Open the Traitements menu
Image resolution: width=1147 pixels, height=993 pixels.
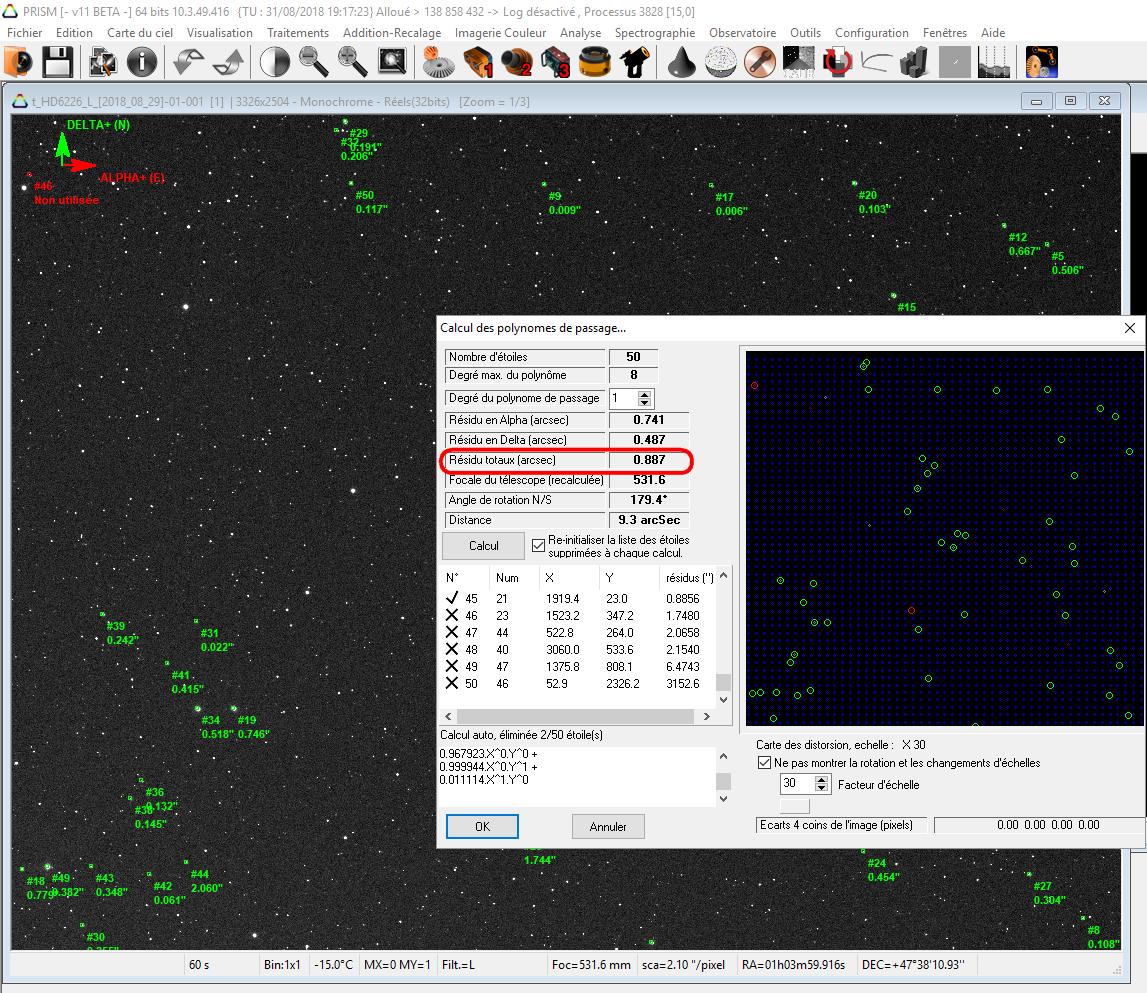click(x=298, y=33)
